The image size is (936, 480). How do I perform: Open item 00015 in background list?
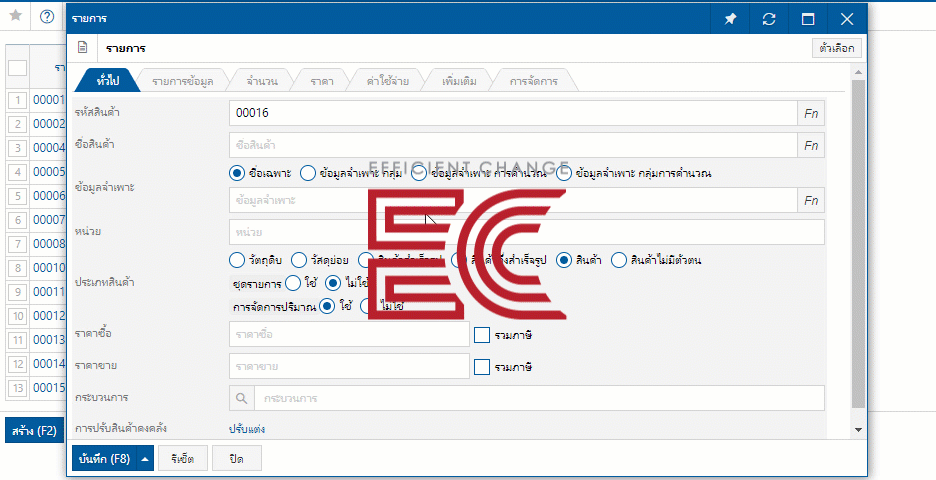(48, 387)
